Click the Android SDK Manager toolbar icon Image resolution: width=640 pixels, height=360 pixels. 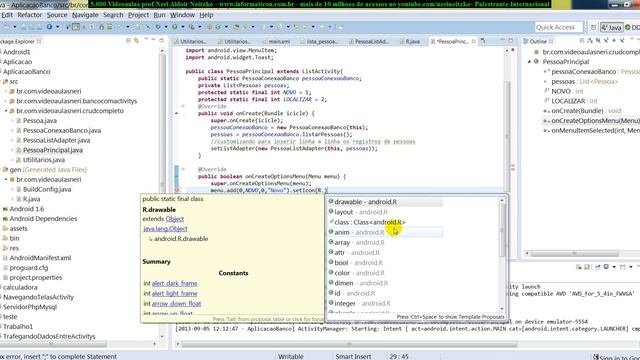(101, 27)
